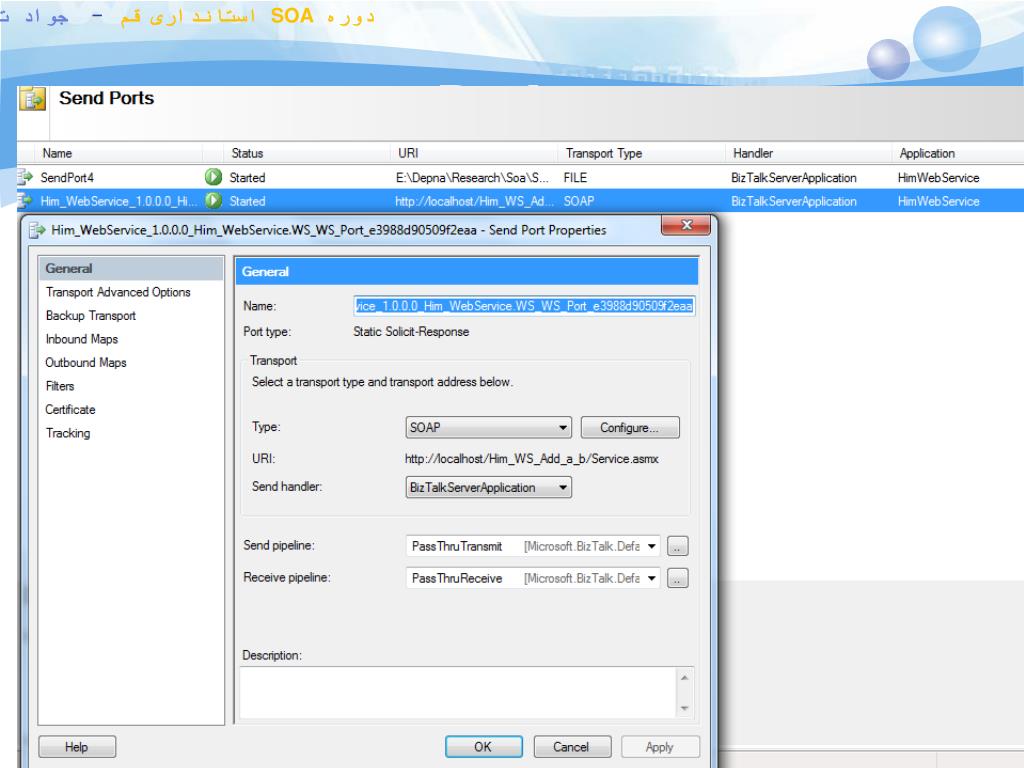The height and width of the screenshot is (768, 1024).
Task: Open the transport Type SOAP dropdown
Action: coord(488,428)
